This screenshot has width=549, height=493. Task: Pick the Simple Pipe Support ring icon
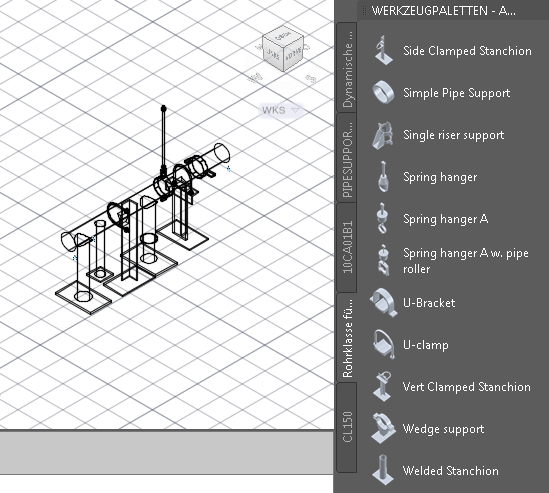click(383, 92)
